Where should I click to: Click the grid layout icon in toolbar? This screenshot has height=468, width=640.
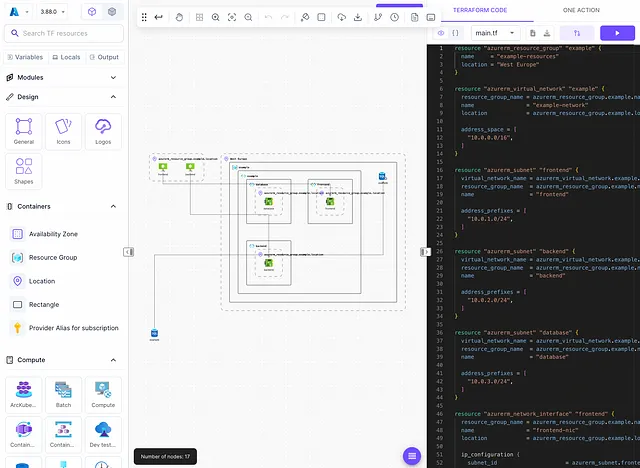point(199,17)
